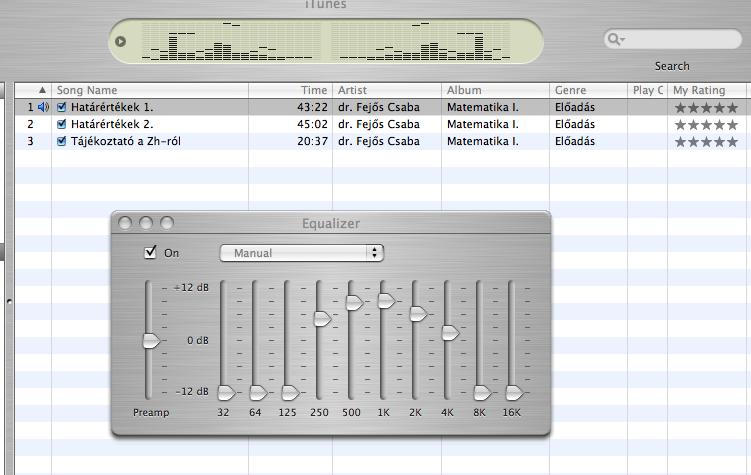
Task: Click the display toggle arrow in iTunes LCD
Action: coord(120,42)
